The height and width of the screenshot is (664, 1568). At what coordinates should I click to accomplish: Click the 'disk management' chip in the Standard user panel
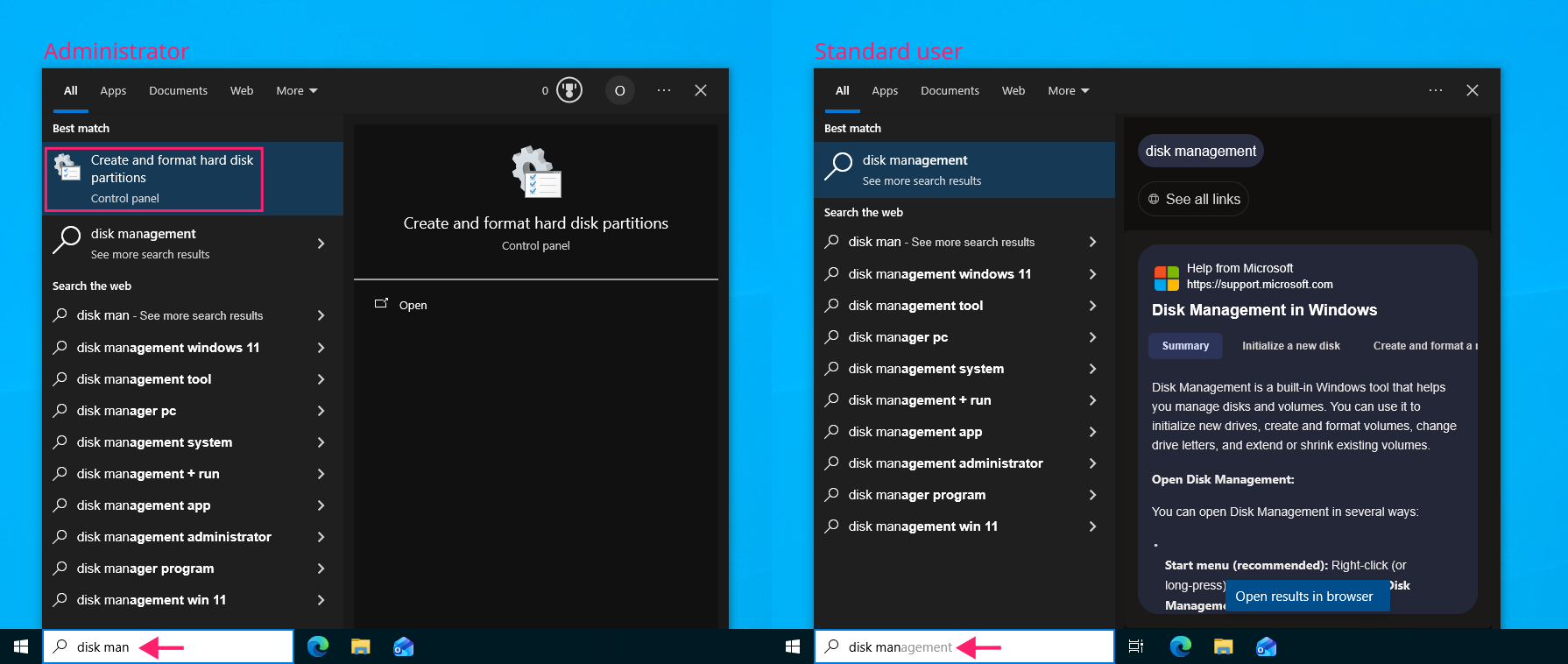point(1200,151)
